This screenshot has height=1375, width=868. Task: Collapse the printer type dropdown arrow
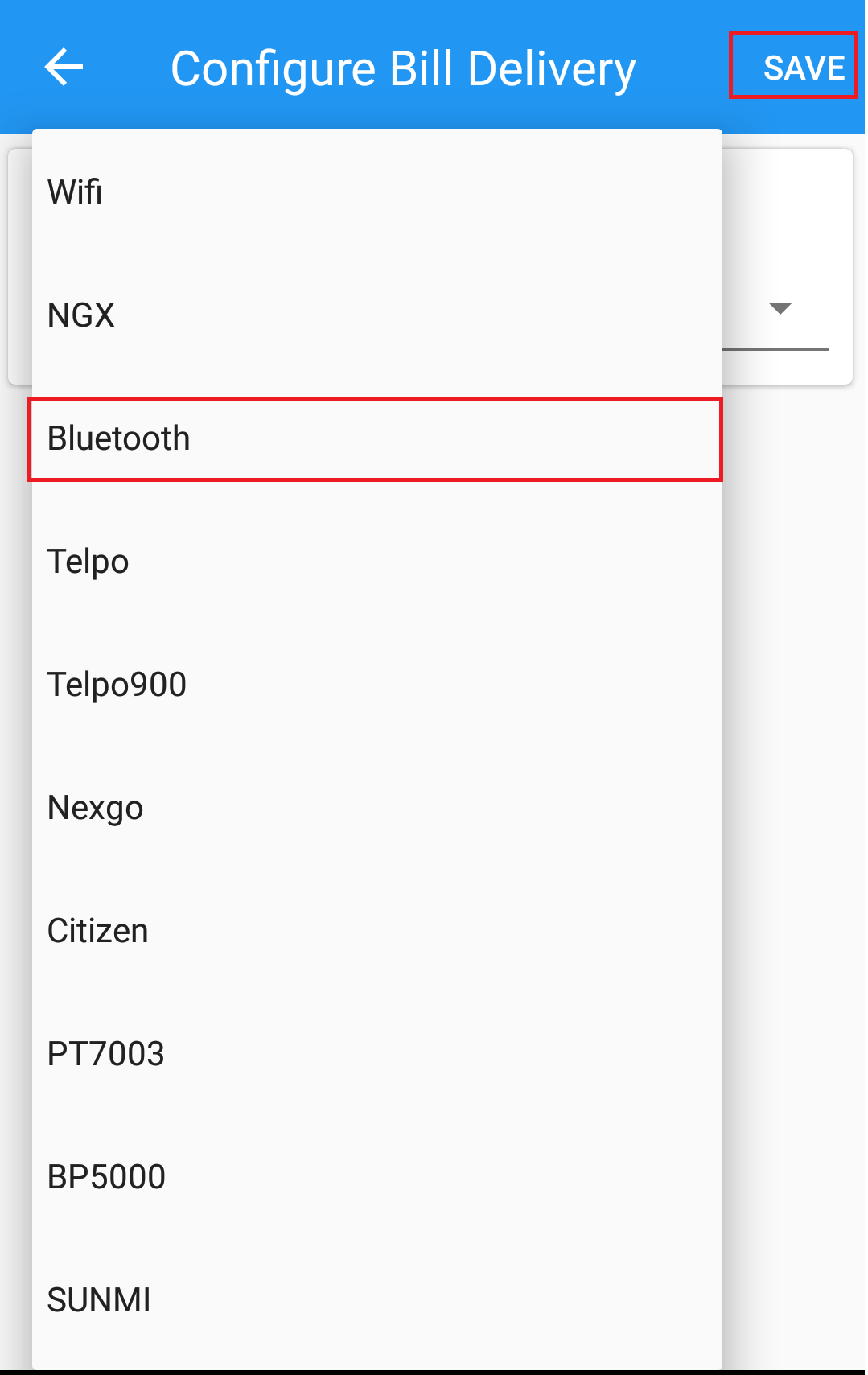(780, 308)
